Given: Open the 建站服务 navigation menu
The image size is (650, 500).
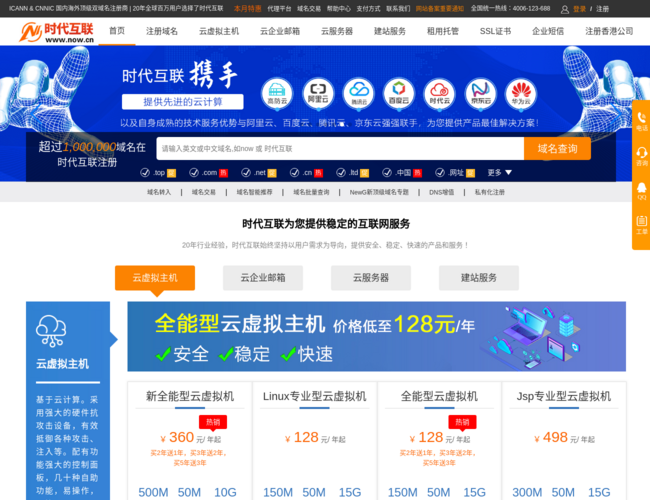Looking at the screenshot, I should [390, 31].
